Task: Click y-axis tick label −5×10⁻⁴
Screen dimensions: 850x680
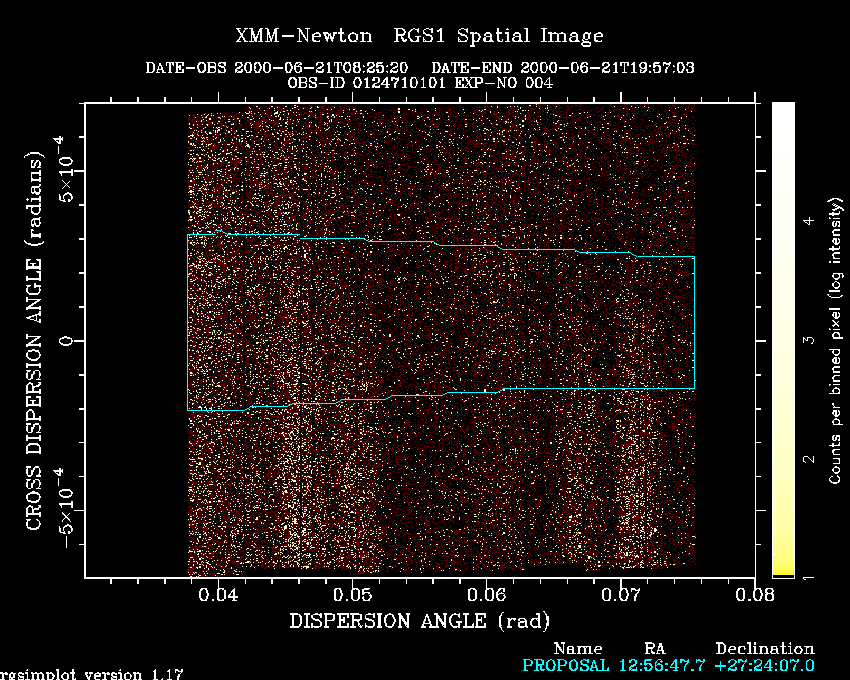Action: coord(65,509)
